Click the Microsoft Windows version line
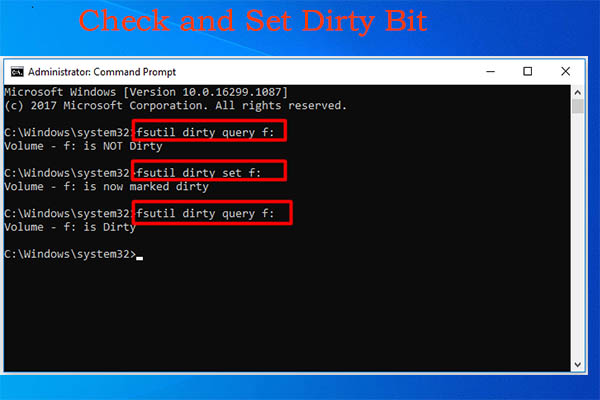The height and width of the screenshot is (400, 600). coord(146,92)
